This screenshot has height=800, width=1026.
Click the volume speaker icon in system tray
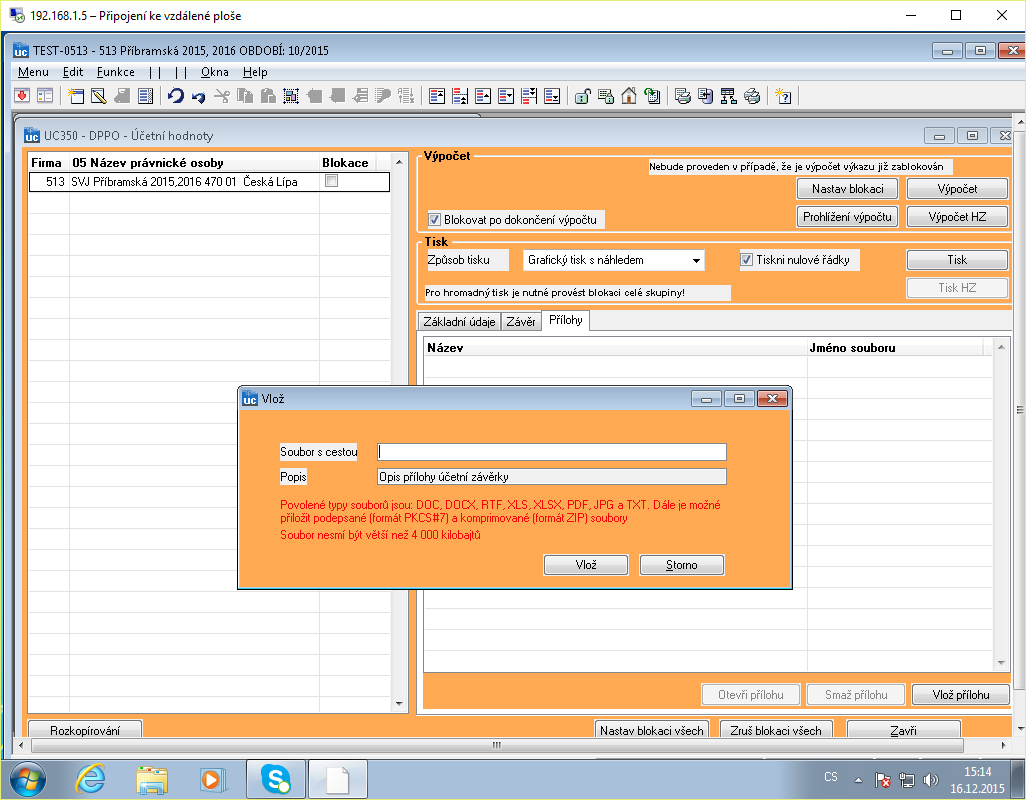coord(930,780)
